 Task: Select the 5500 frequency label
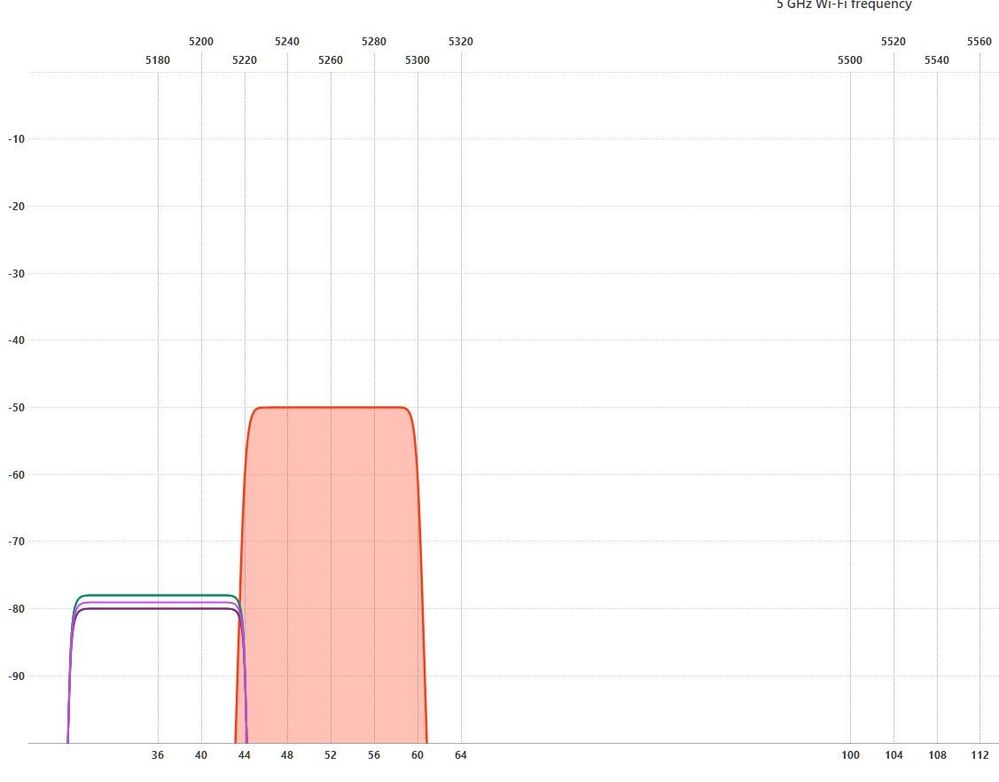click(x=850, y=60)
